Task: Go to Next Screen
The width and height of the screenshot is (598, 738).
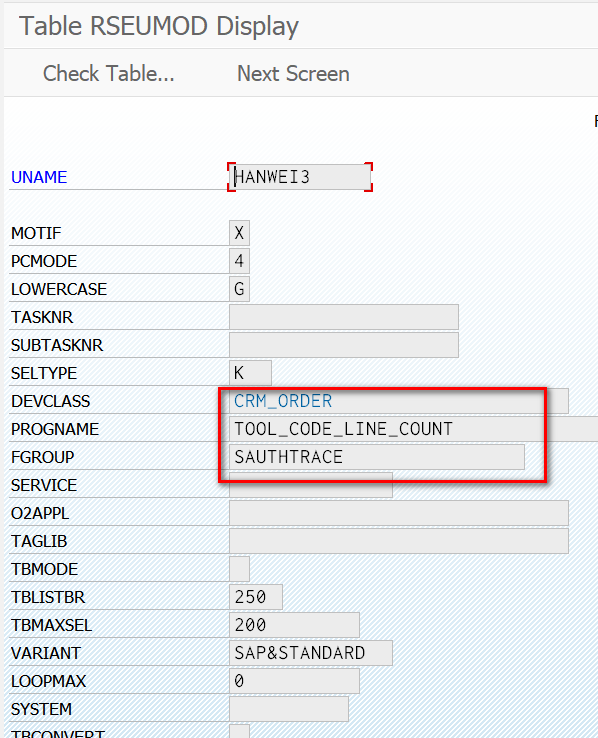Action: pos(293,74)
